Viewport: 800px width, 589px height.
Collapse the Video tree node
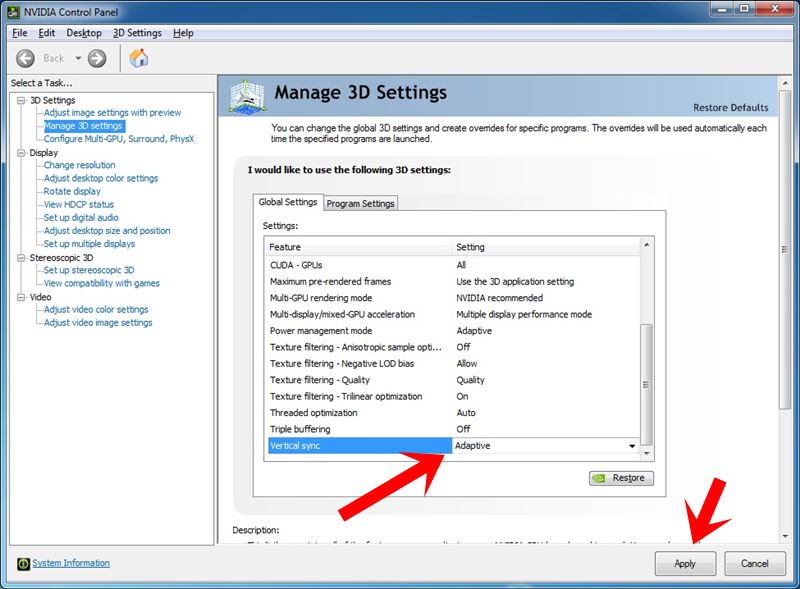point(21,297)
